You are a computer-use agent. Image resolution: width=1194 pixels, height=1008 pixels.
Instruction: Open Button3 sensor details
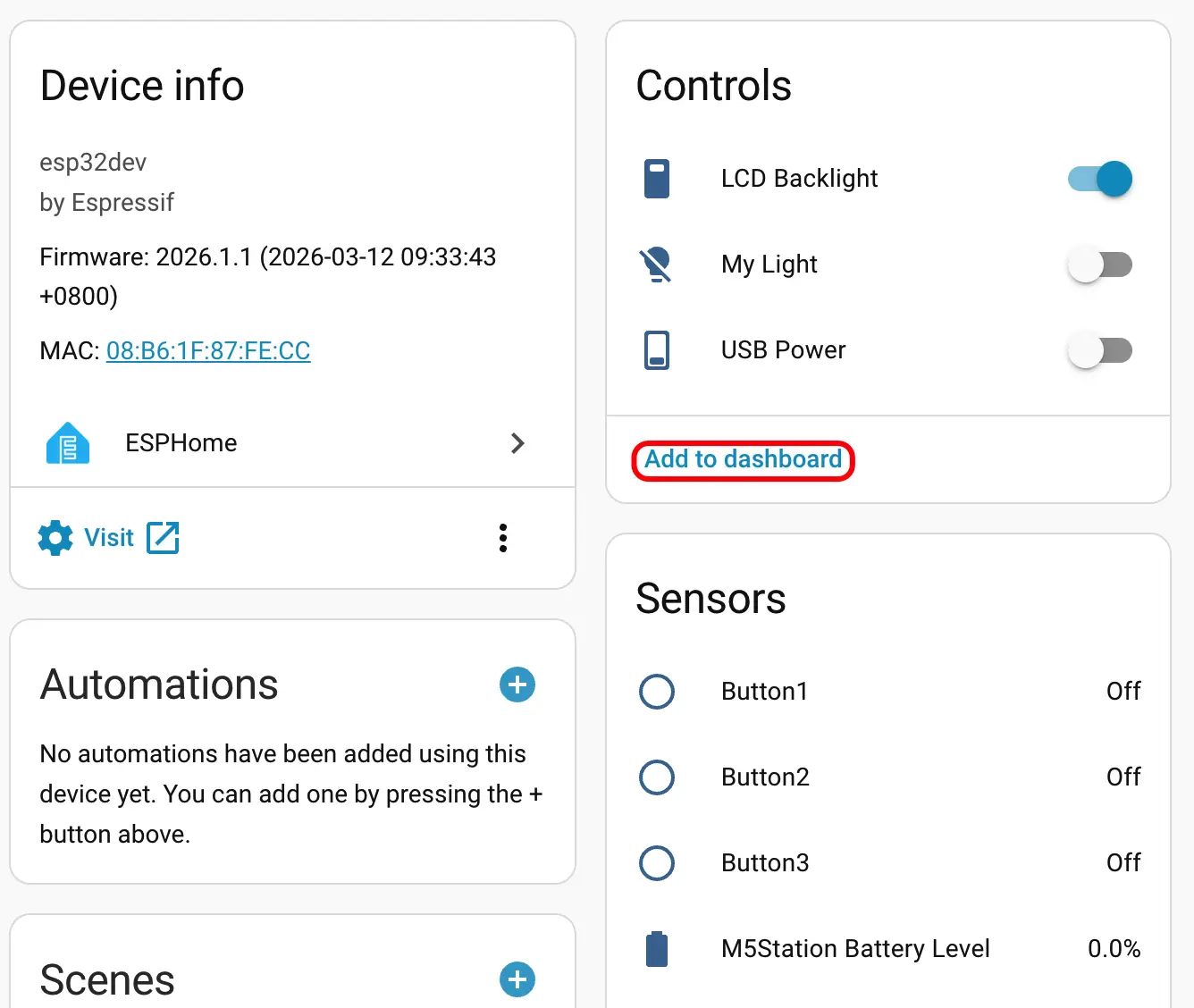click(765, 863)
